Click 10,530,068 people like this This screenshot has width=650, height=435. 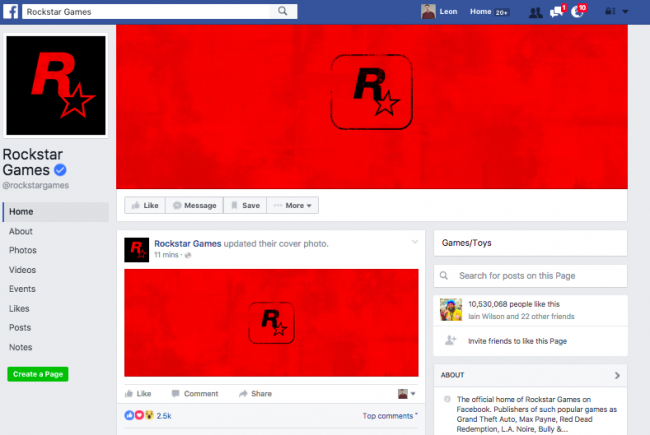(514, 304)
